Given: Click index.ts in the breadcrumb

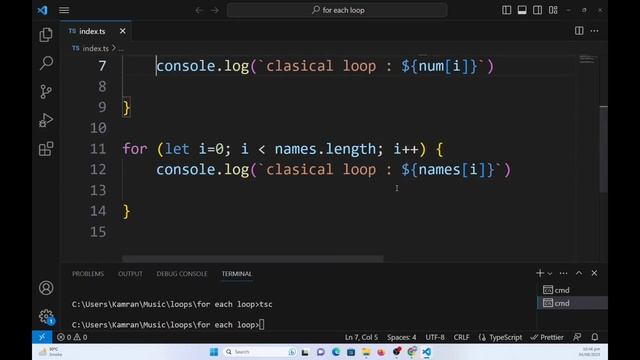Looking at the screenshot, I should pyautogui.click(x=96, y=48).
